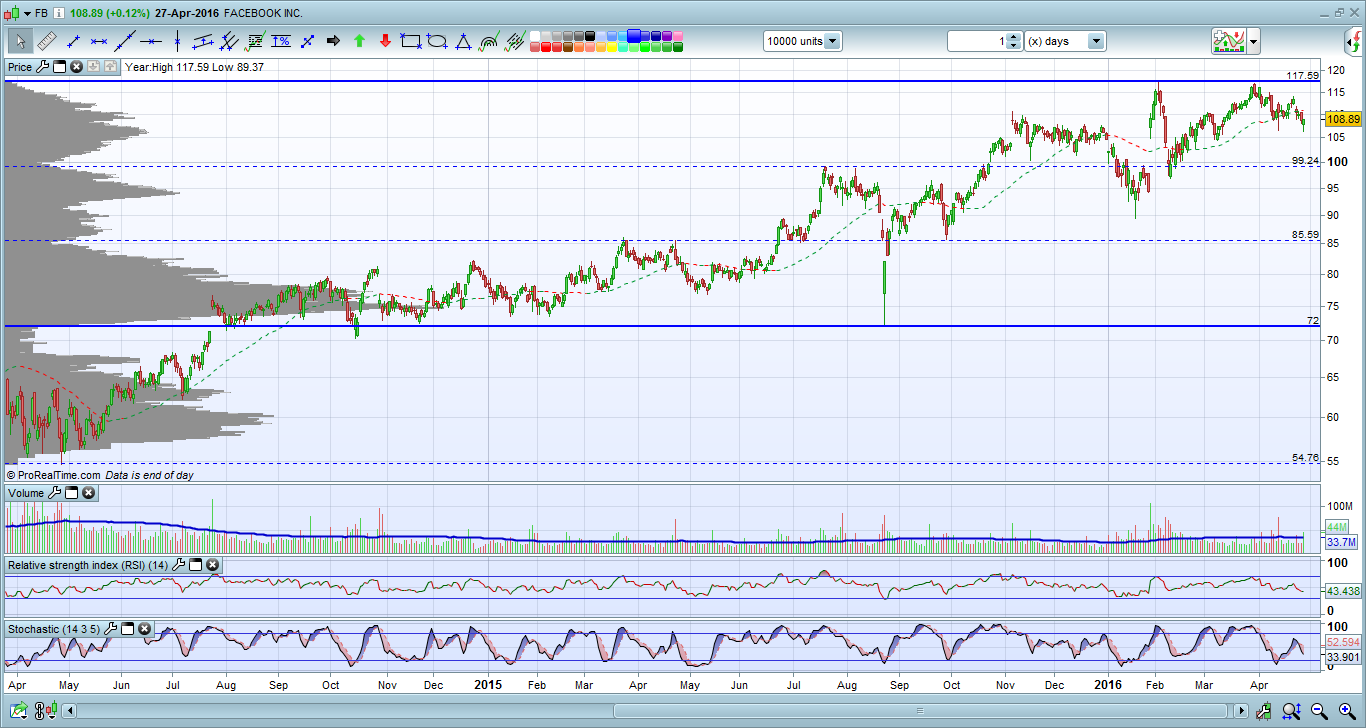Close the Stochastic indicator panel

[145, 629]
